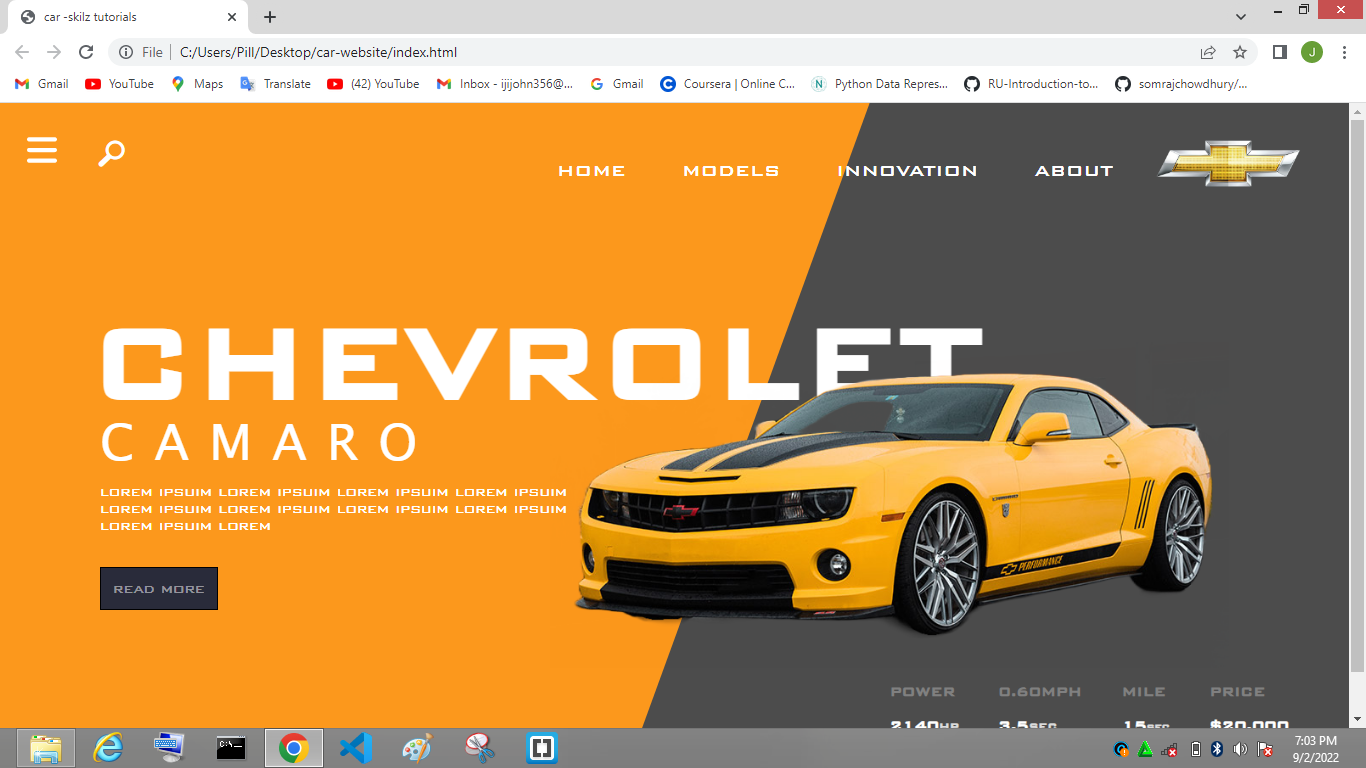Open the Snipping Tool from the taskbar
This screenshot has height=768, width=1366.
tap(479, 747)
